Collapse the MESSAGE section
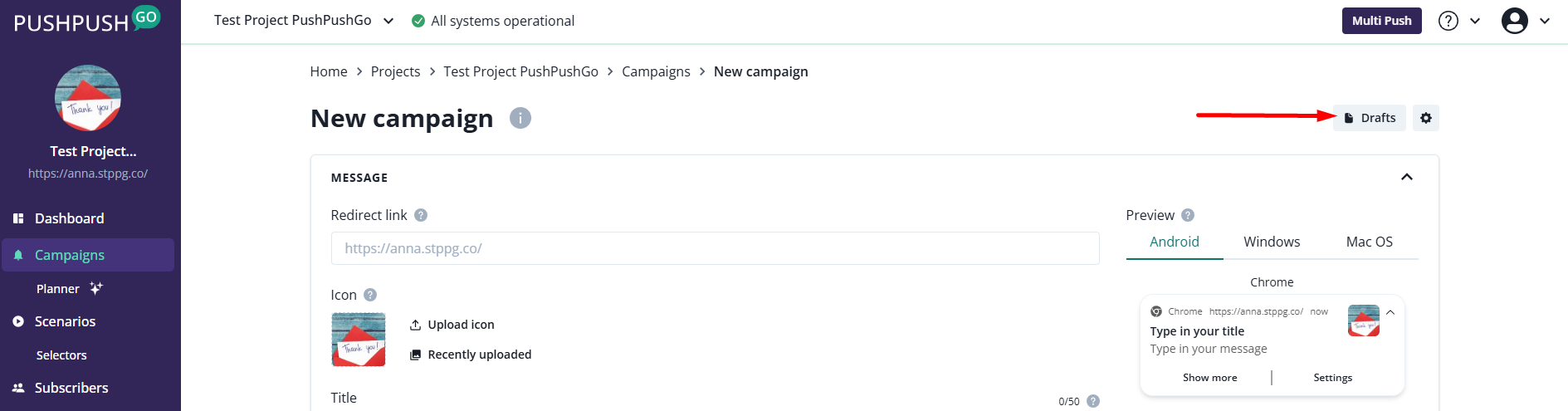 pos(1407,177)
